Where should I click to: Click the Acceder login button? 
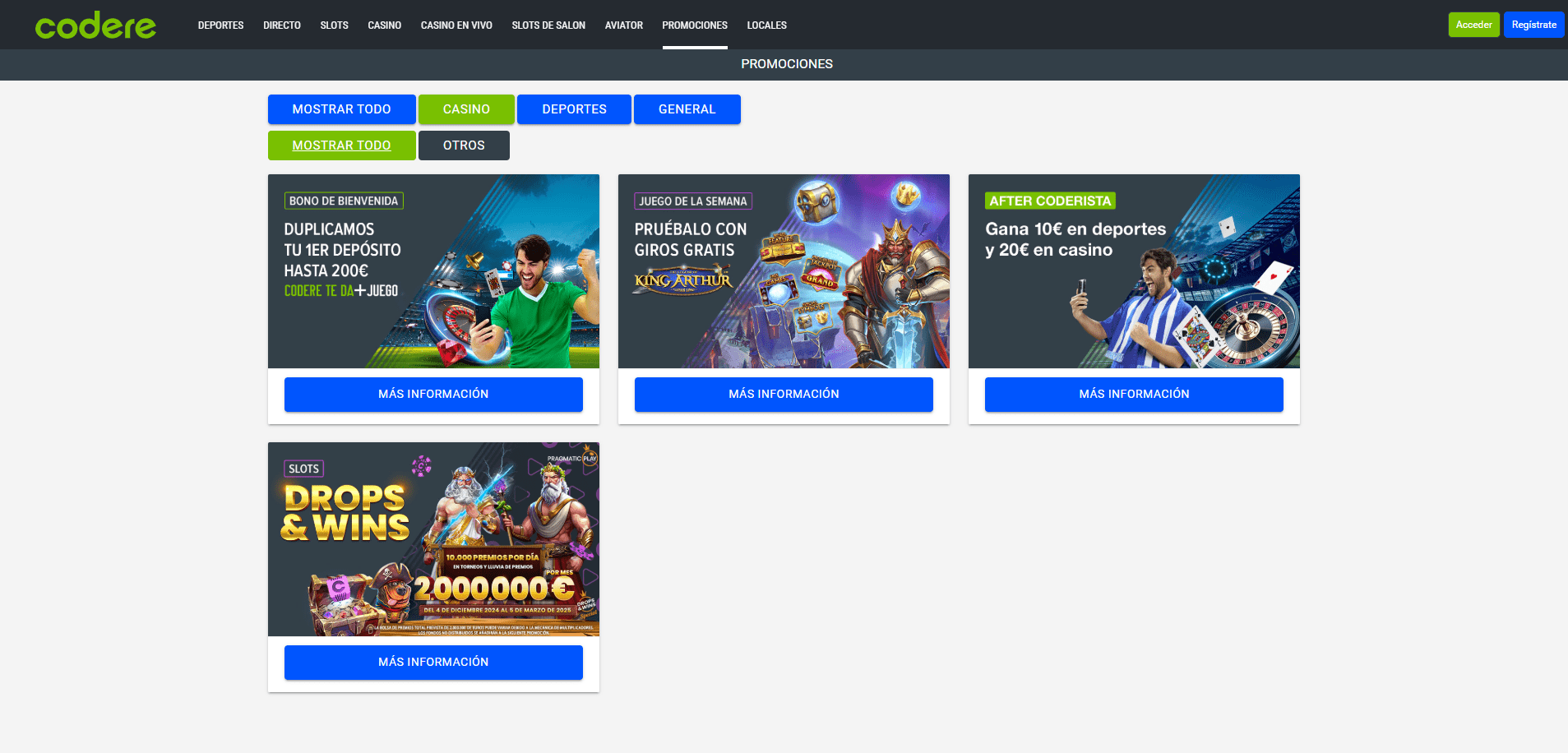point(1473,25)
